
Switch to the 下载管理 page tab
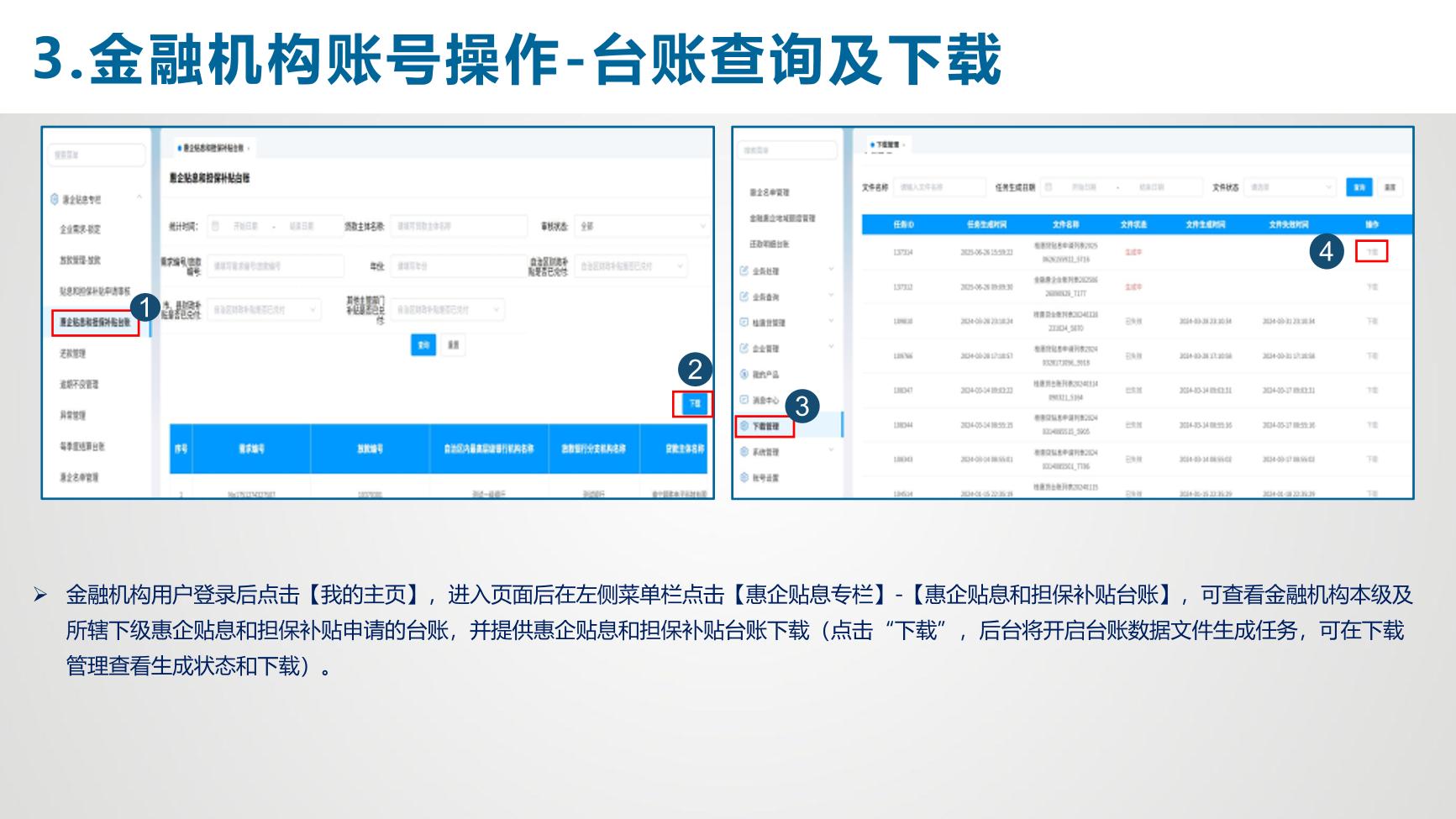[x=886, y=145]
